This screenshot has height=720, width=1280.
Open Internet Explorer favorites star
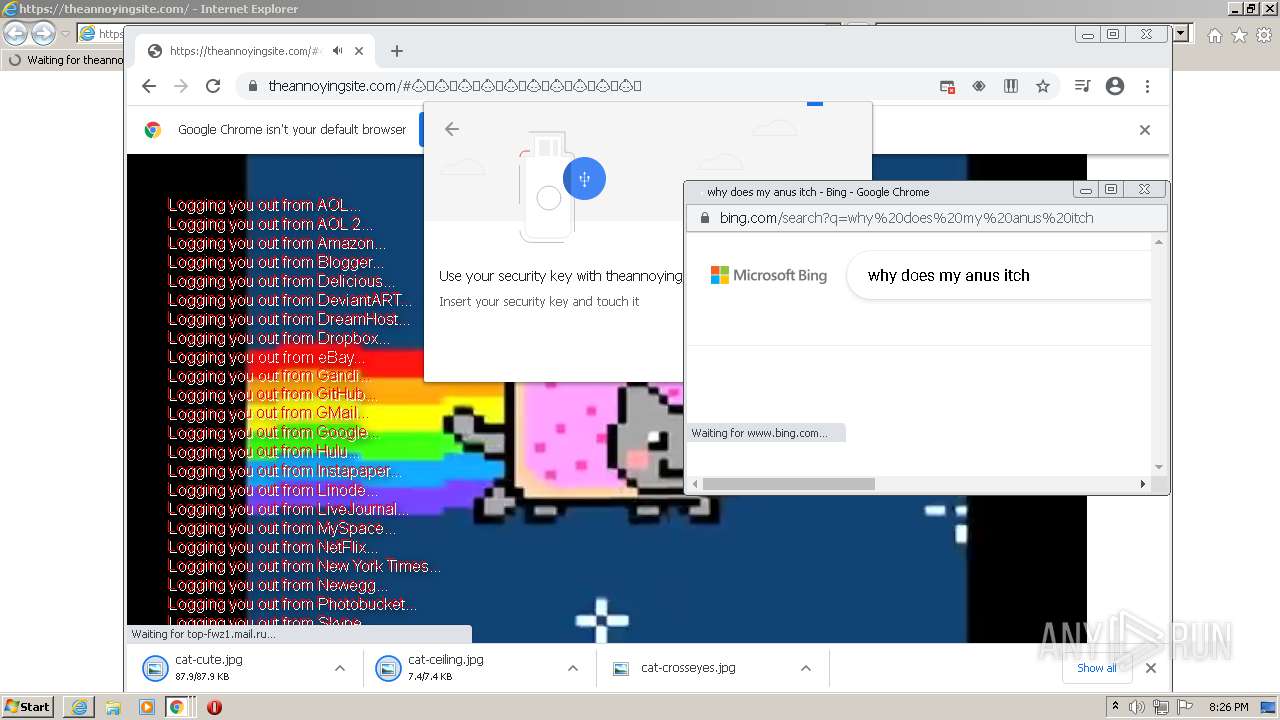click(x=1239, y=35)
